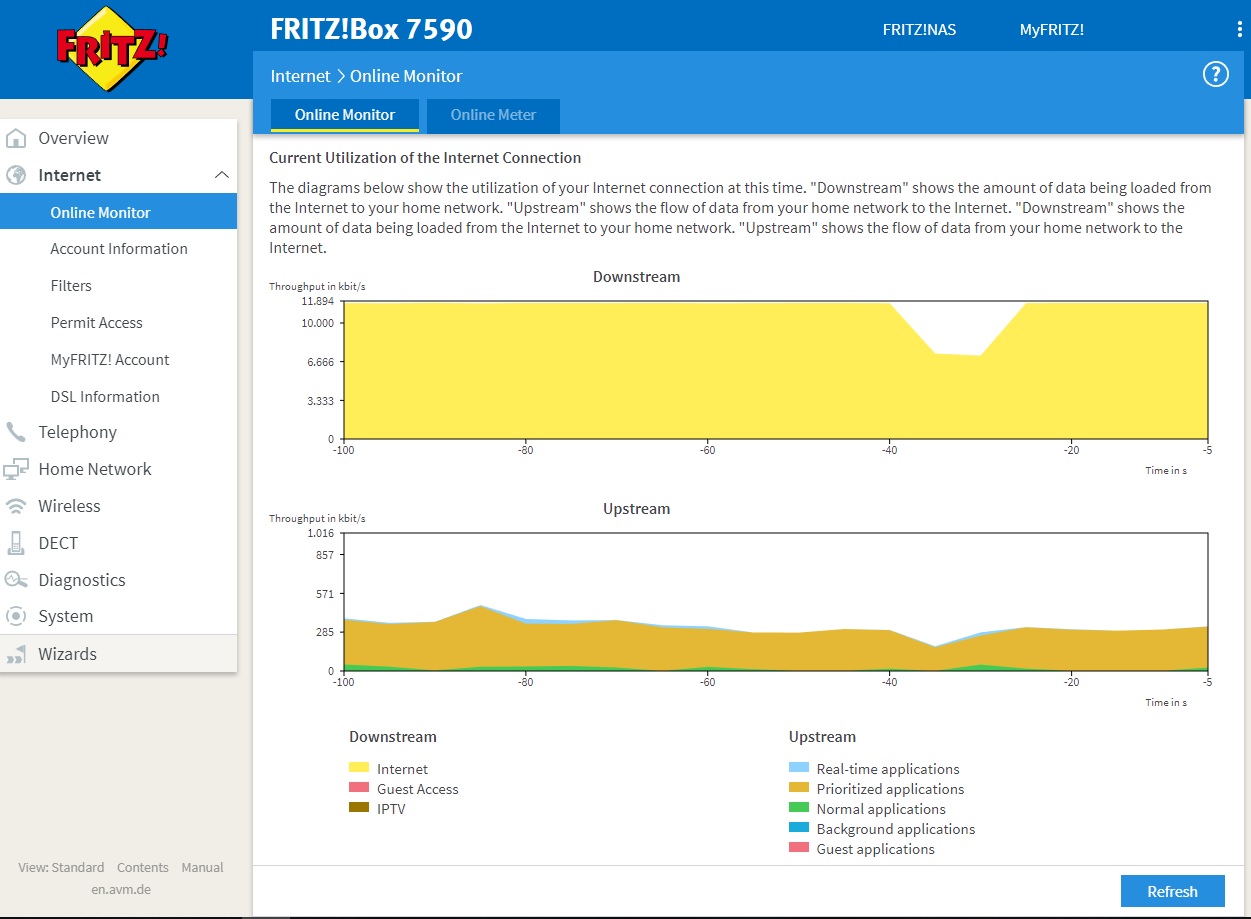Click the IPTV legend swatch
Image resolution: width=1251 pixels, height=919 pixels.
[x=359, y=808]
